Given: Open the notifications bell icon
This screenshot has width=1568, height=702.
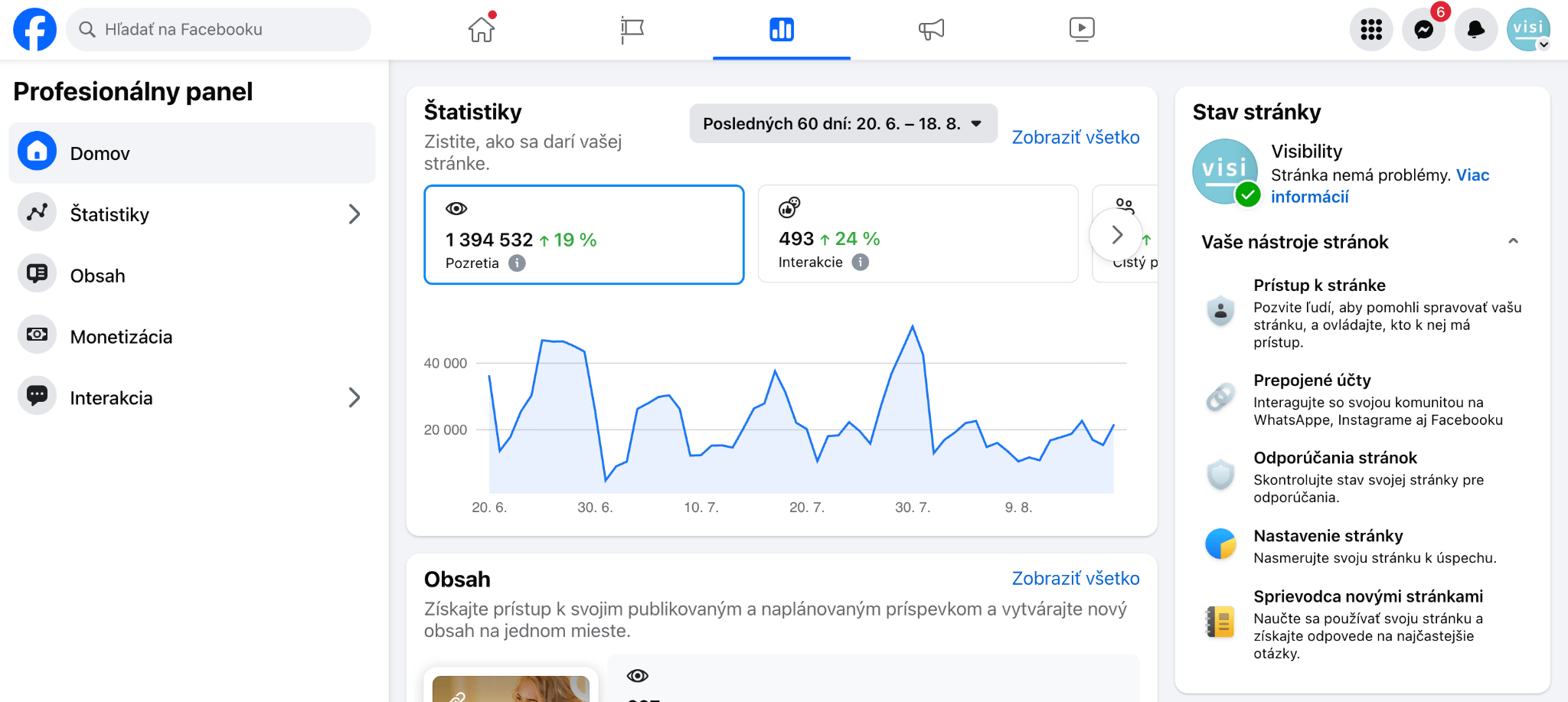Looking at the screenshot, I should [1475, 30].
